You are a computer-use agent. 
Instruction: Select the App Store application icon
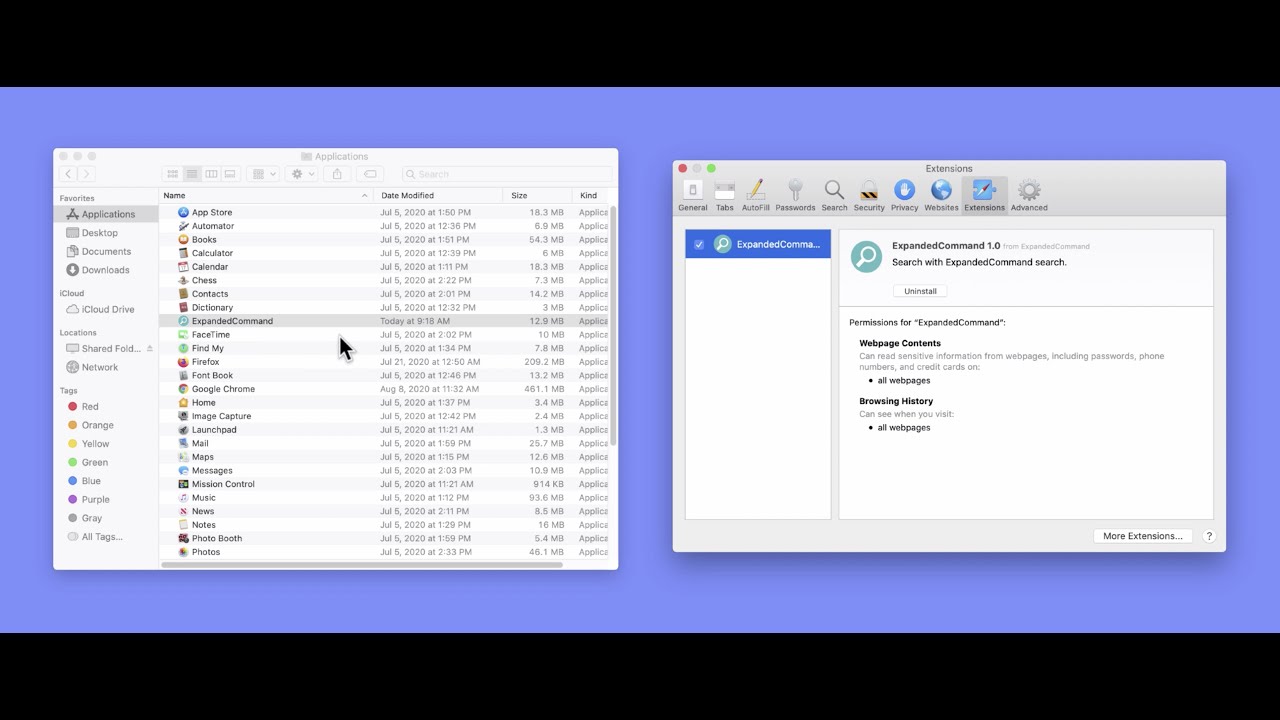(183, 212)
